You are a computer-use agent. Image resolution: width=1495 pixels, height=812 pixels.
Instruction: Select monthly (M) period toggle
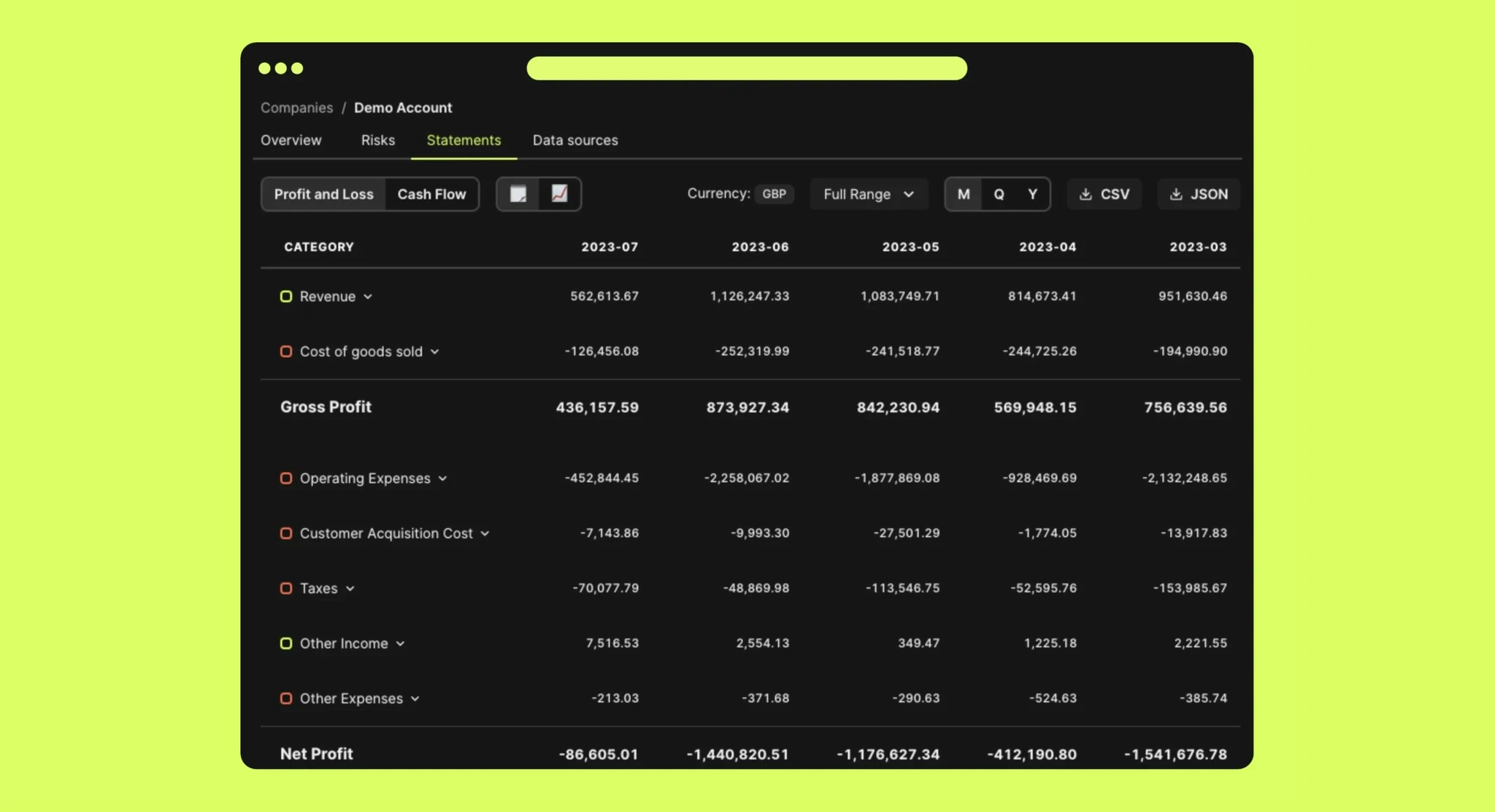pos(964,194)
